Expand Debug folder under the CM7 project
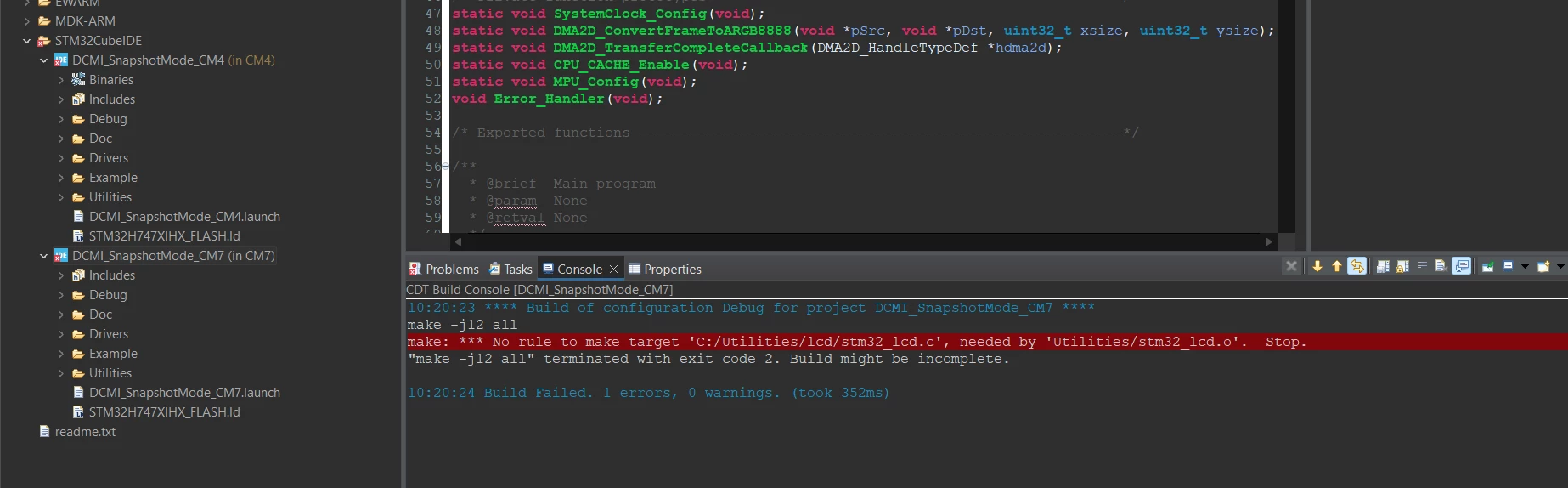 61,294
